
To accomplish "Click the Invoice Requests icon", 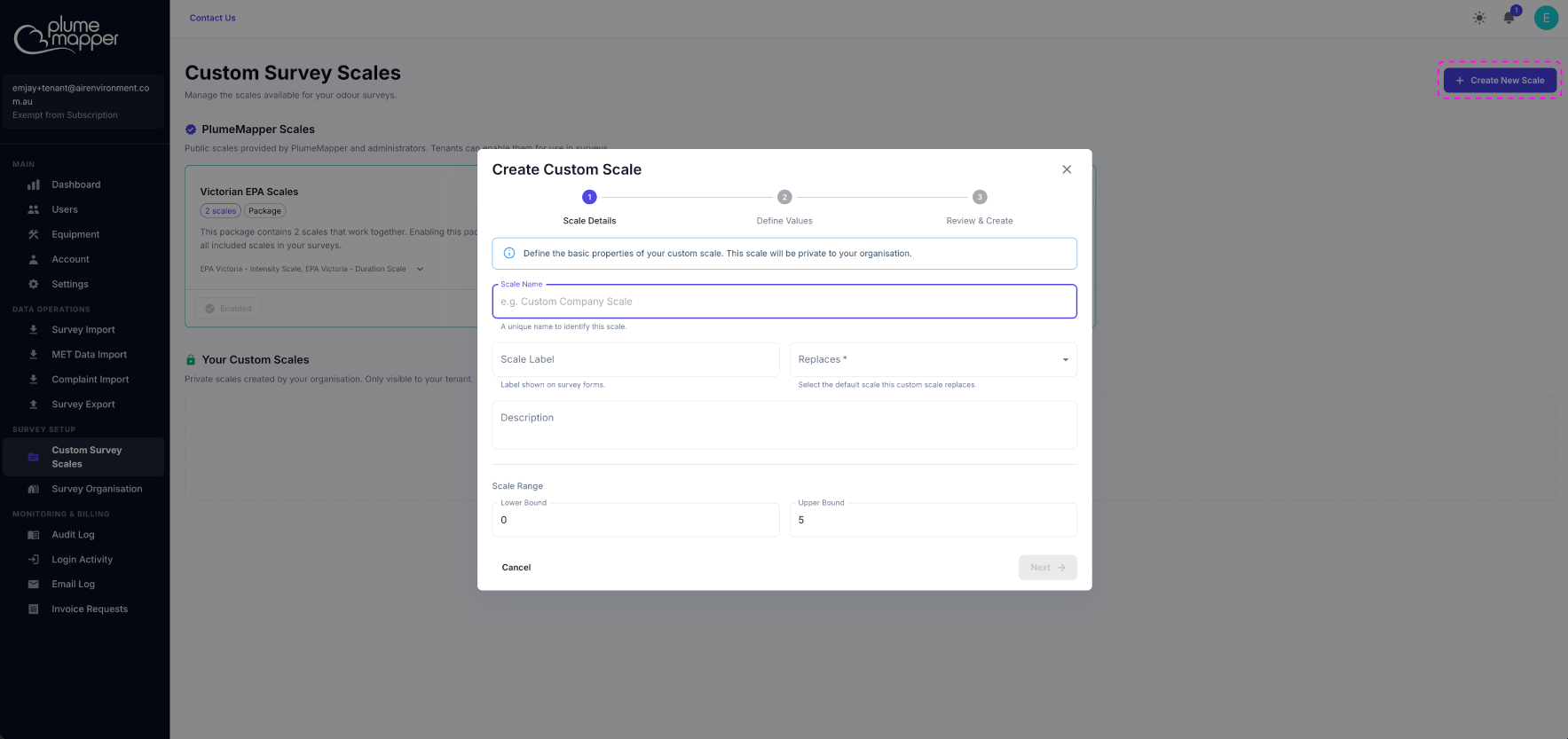I will 34,609.
